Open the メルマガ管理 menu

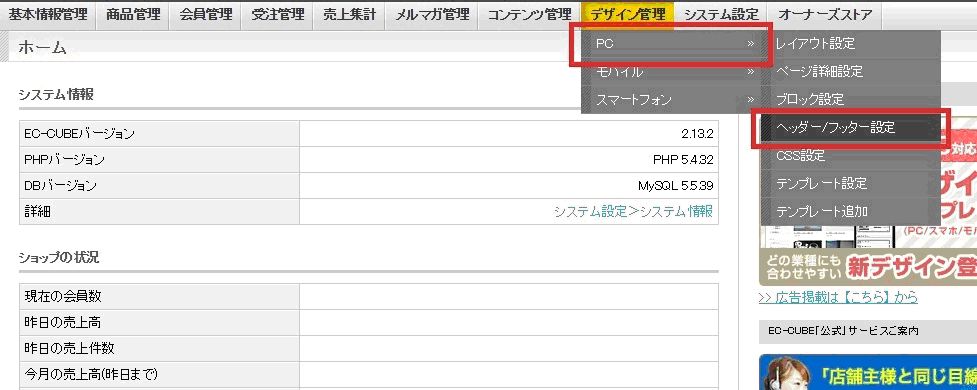click(431, 15)
